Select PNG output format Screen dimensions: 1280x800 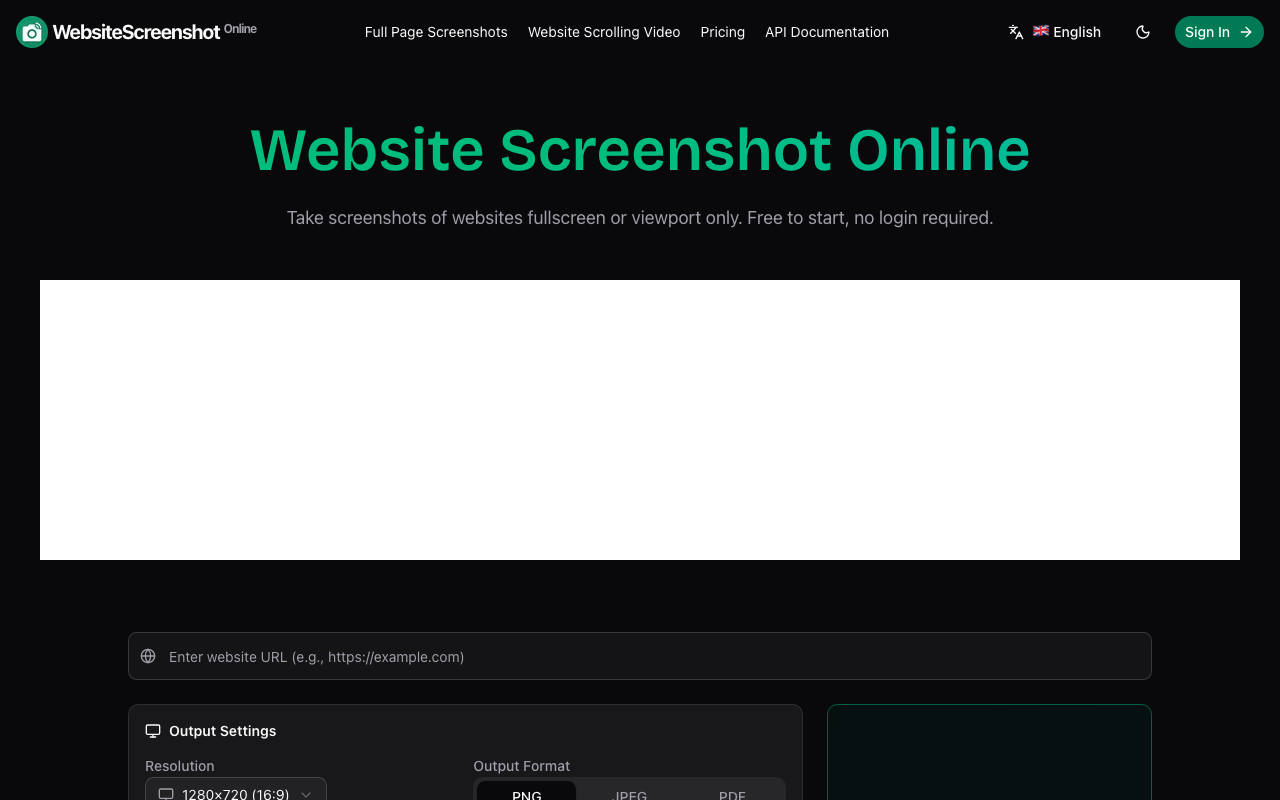(x=527, y=791)
